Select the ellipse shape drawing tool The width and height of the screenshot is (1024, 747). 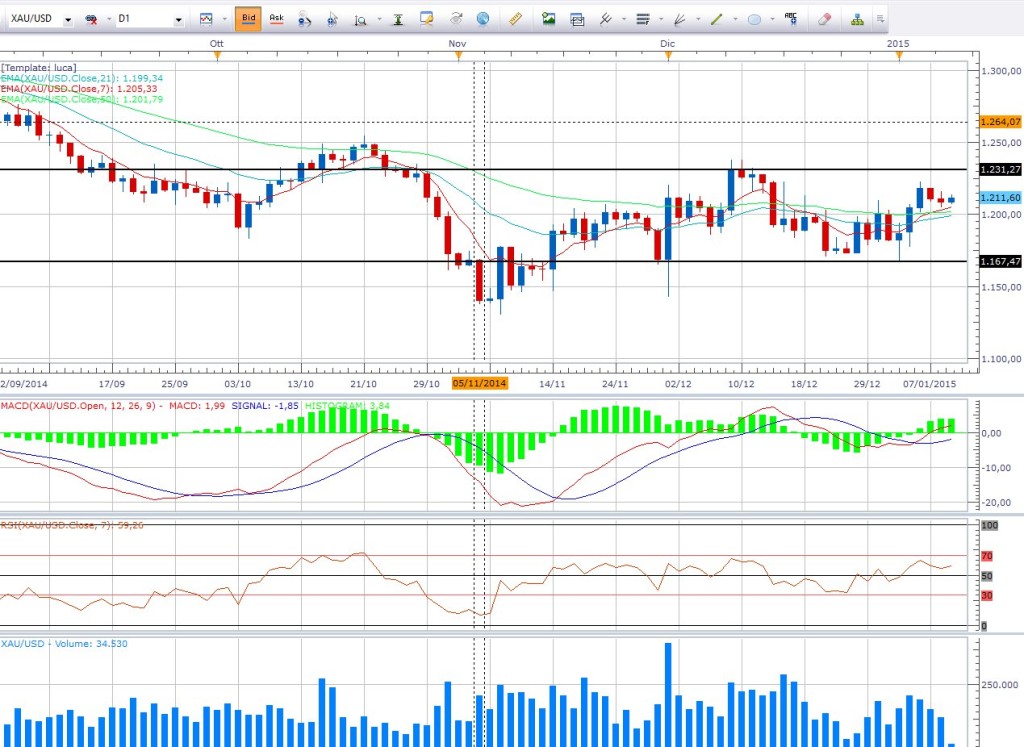[755, 19]
